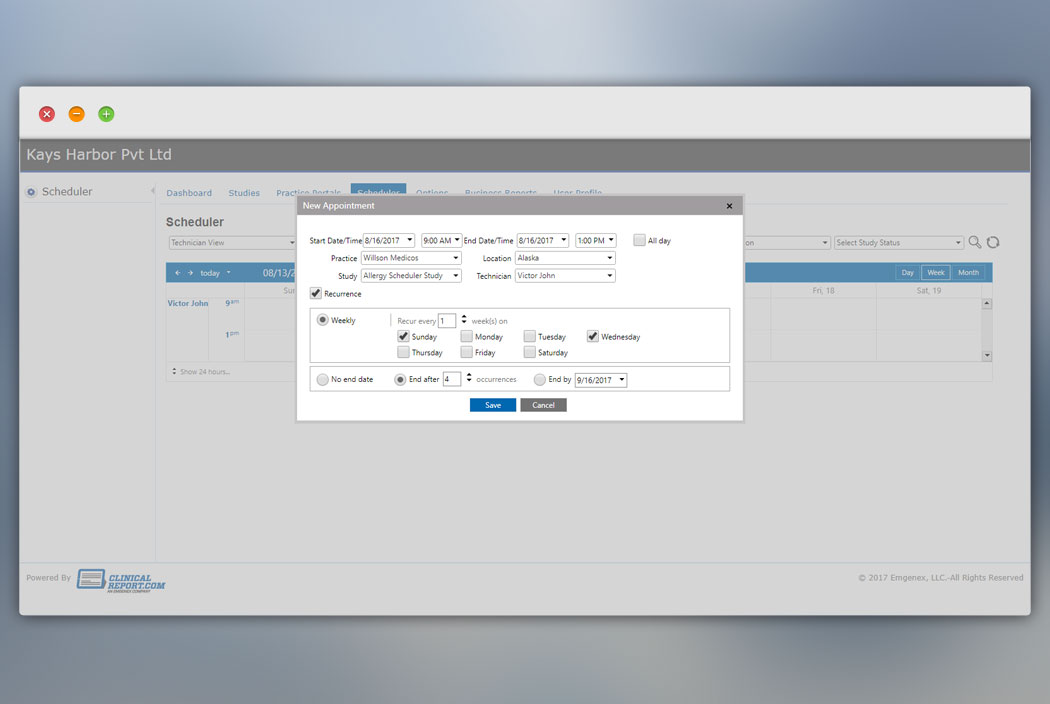The image size is (1050, 704).
Task: Open the Practice dropdown
Action: [x=411, y=258]
